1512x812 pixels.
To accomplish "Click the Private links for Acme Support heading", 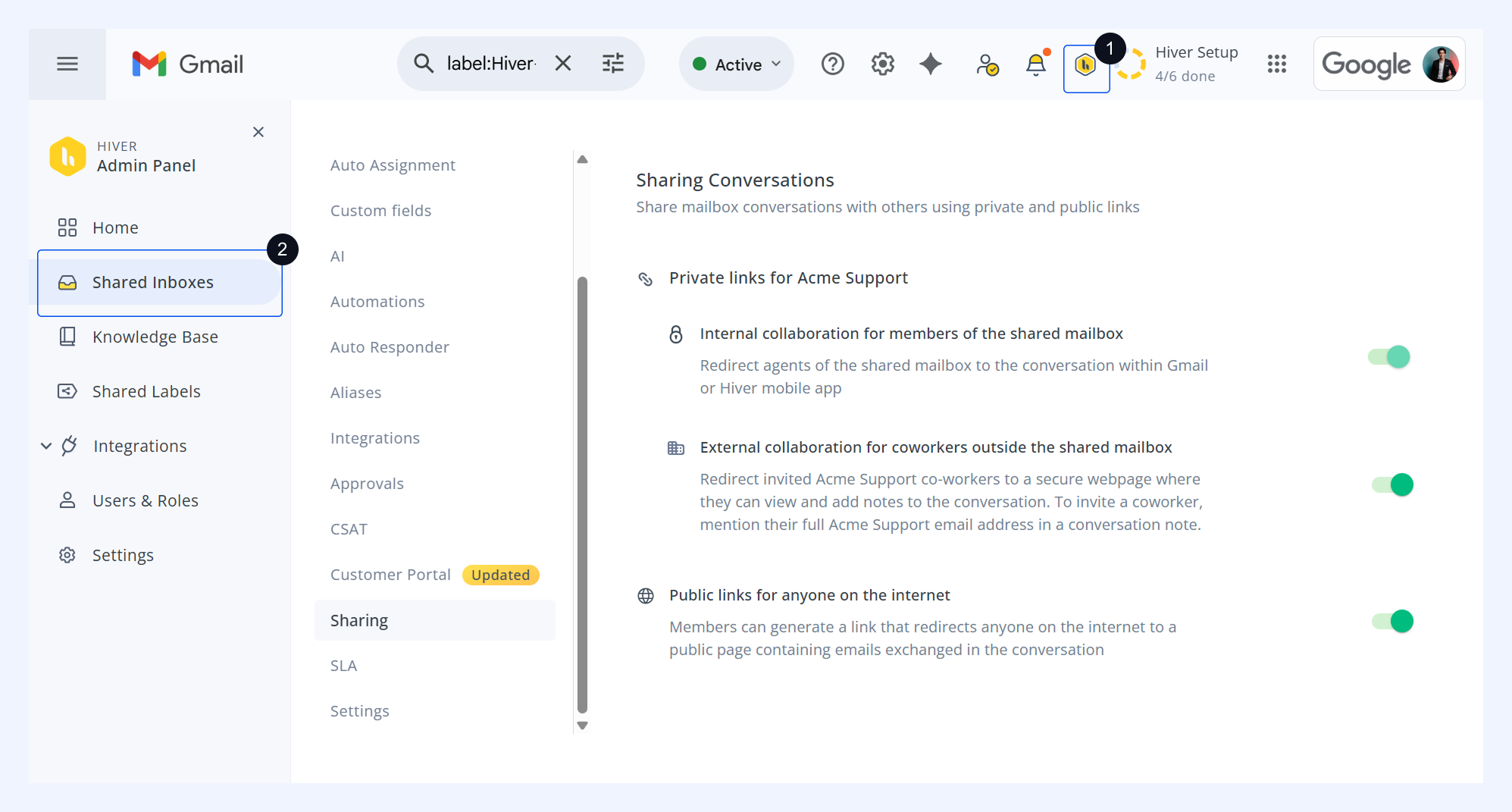I will [788, 278].
